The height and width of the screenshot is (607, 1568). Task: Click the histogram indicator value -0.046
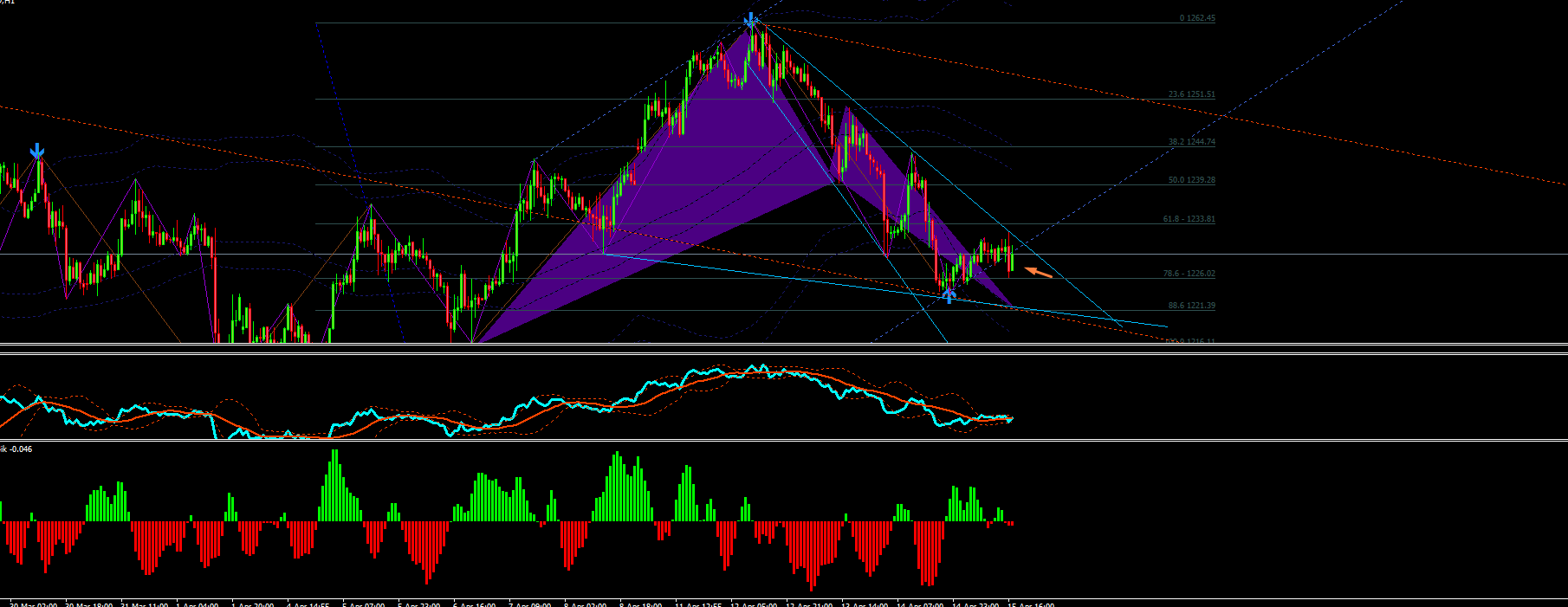[x=21, y=449]
